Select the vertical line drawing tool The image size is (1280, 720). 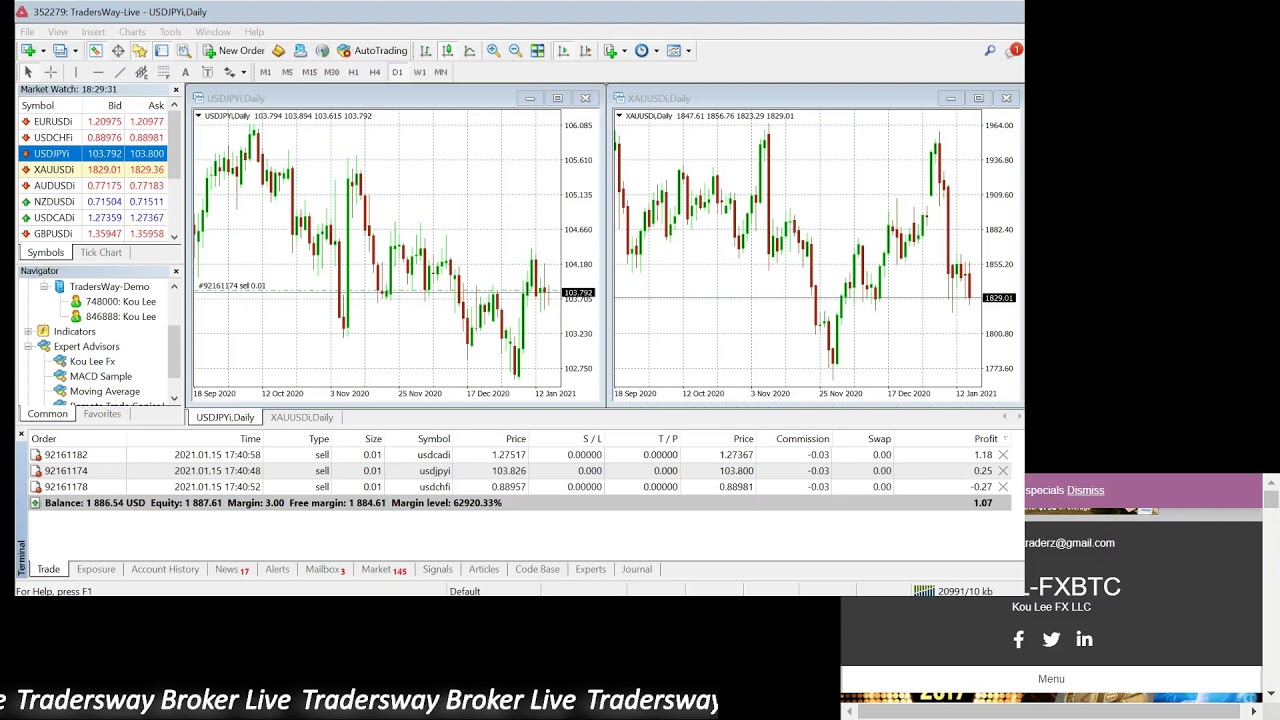(x=75, y=72)
